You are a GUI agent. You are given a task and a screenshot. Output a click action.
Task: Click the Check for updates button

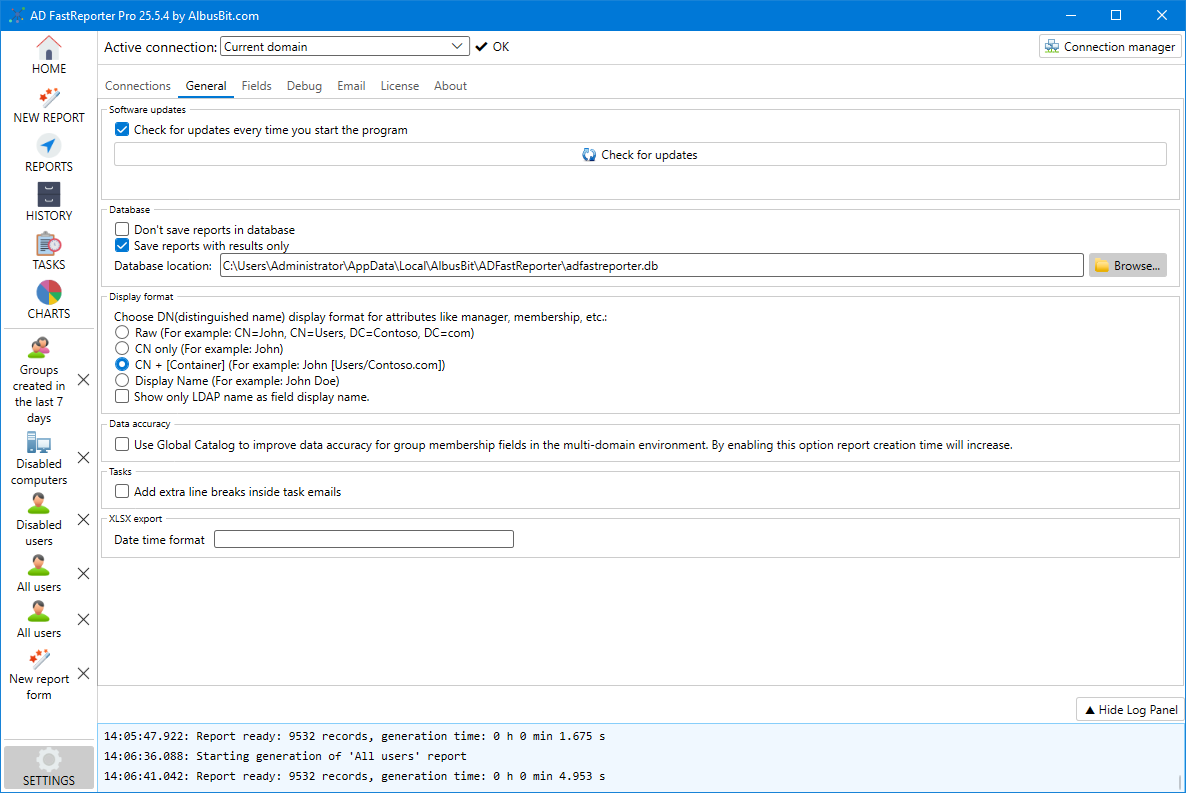coord(640,154)
